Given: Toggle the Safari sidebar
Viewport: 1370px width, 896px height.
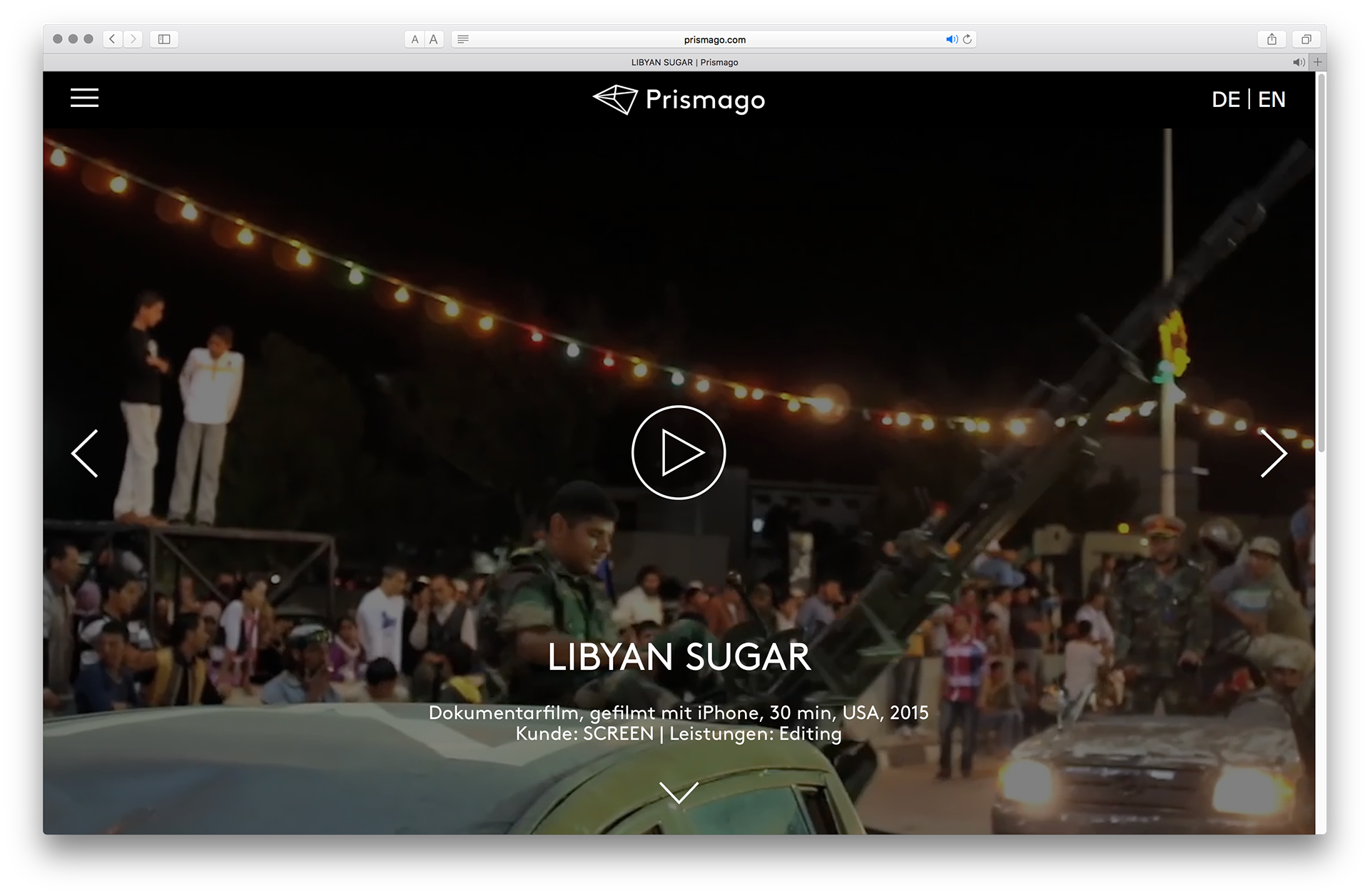Looking at the screenshot, I should click(164, 39).
